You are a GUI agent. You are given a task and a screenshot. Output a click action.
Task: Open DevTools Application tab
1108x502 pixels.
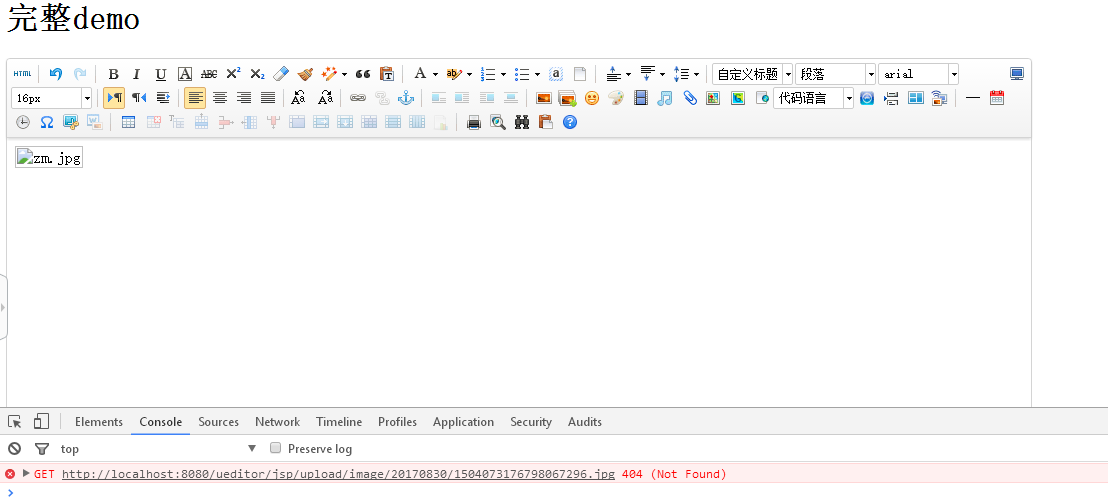464,421
